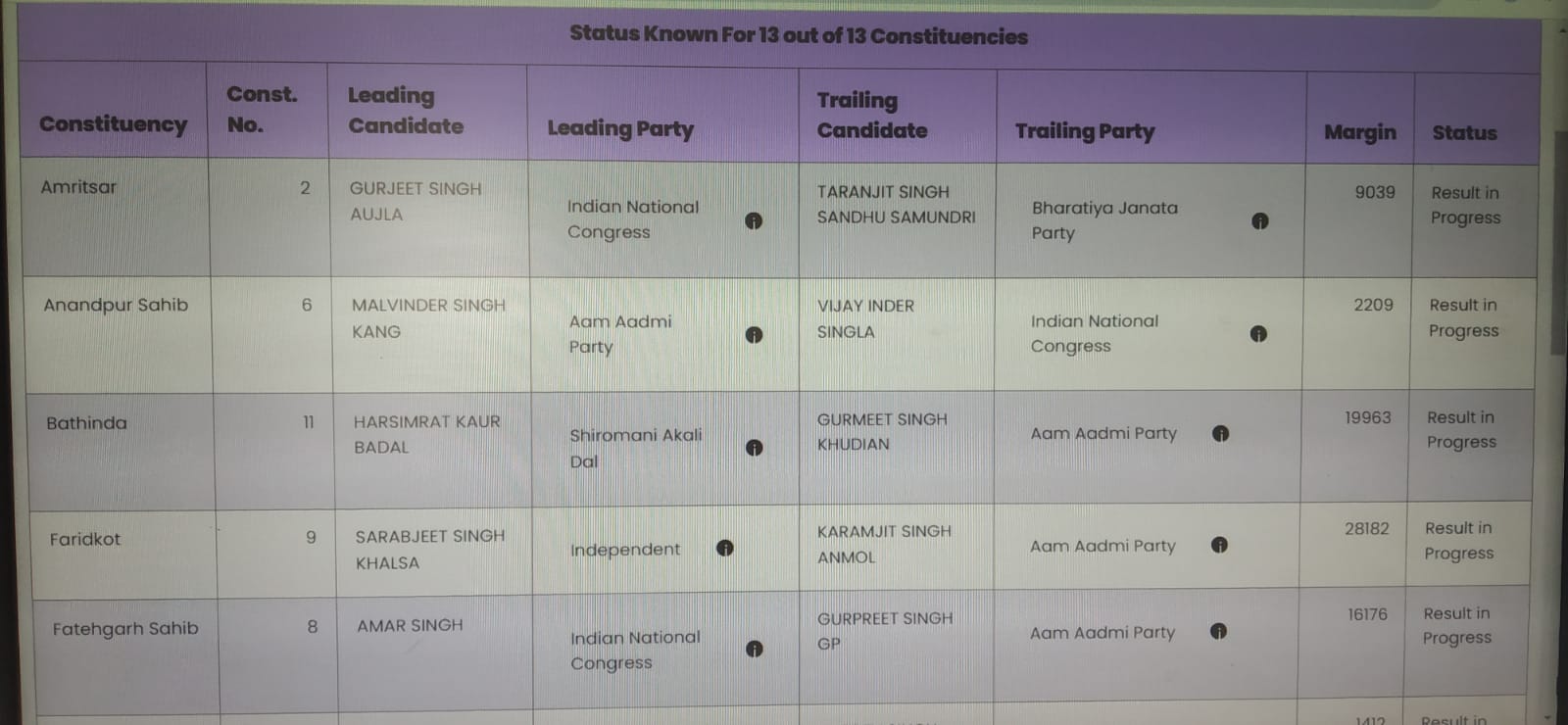Click the Constituency column header
This screenshot has width=1568, height=725.
pyautogui.click(x=114, y=124)
